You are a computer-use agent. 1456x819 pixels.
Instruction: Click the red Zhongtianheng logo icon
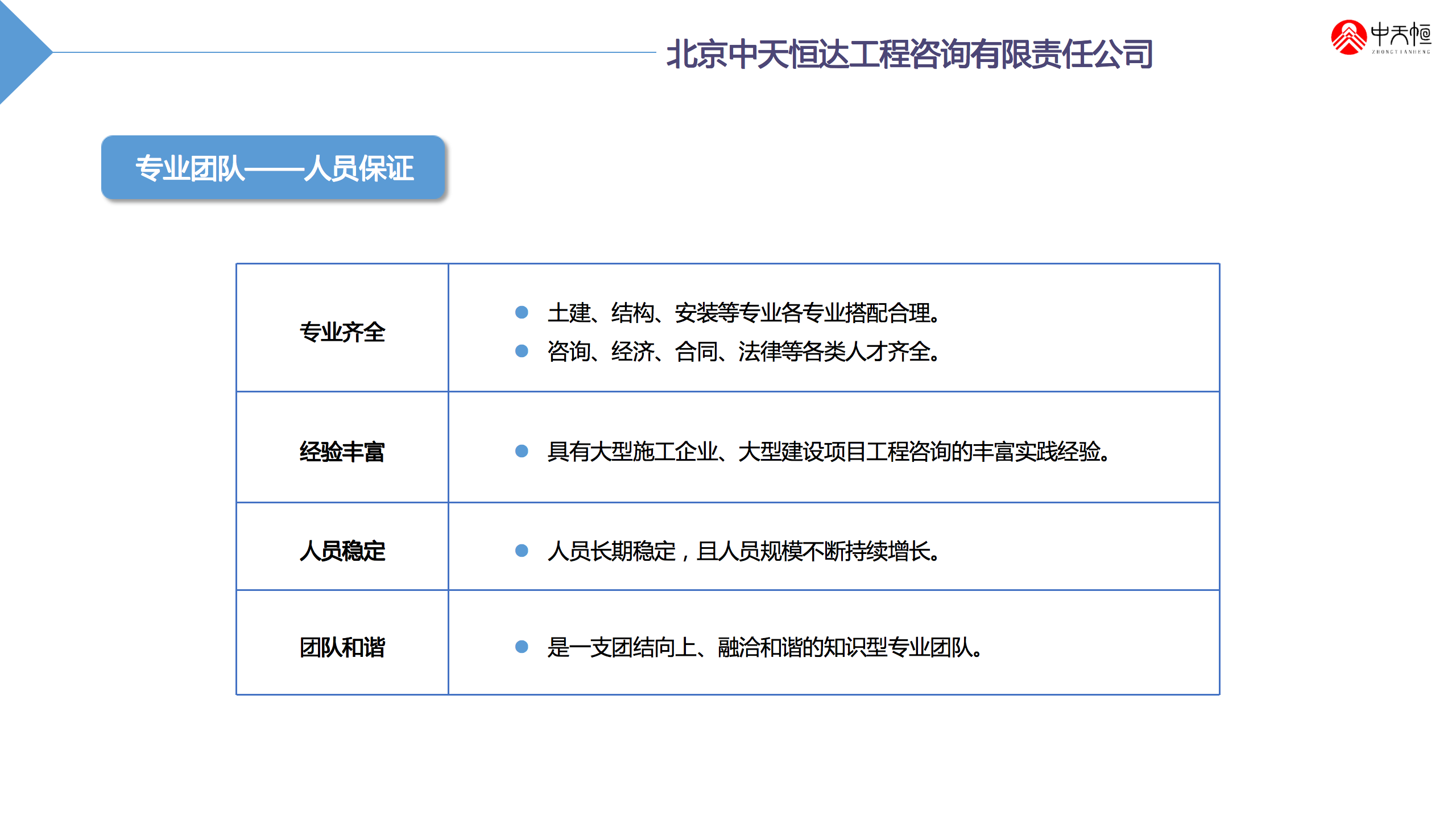point(1349,38)
